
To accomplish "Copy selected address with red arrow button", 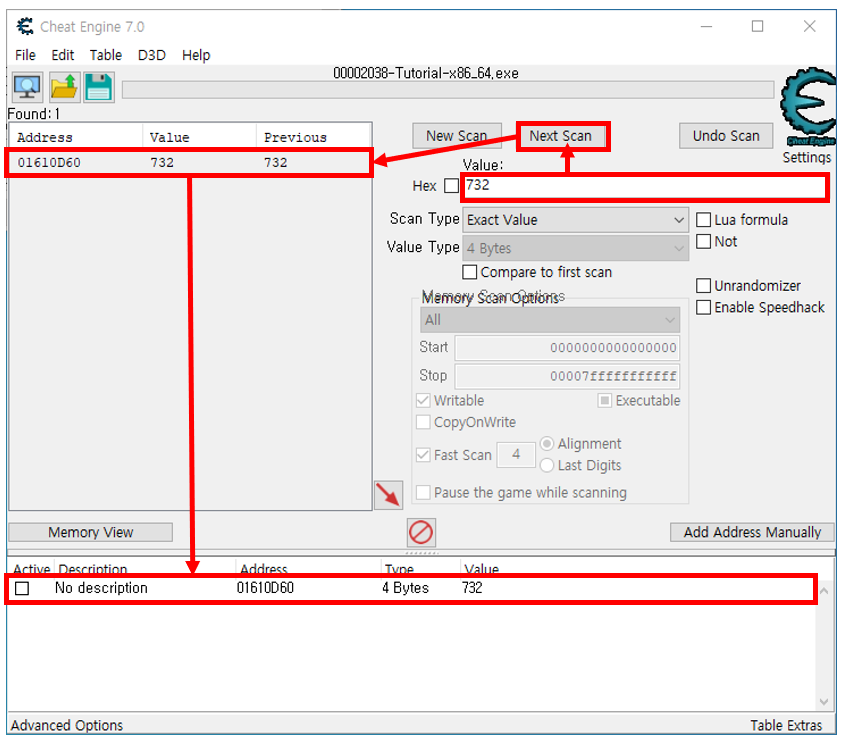I will click(388, 495).
